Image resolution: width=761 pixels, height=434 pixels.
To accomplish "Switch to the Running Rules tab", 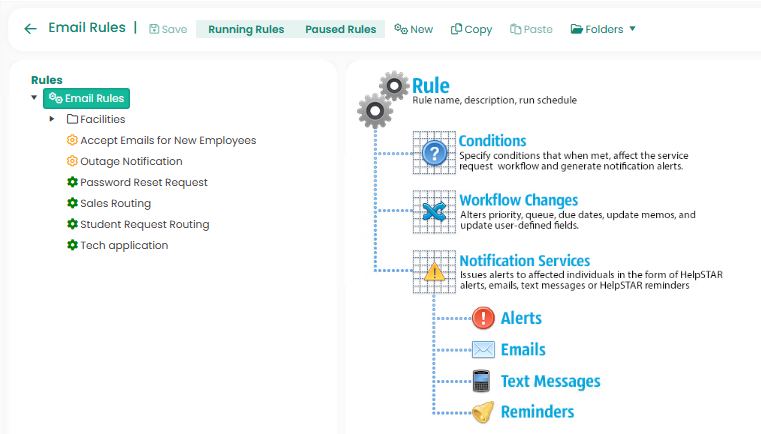I will click(244, 29).
